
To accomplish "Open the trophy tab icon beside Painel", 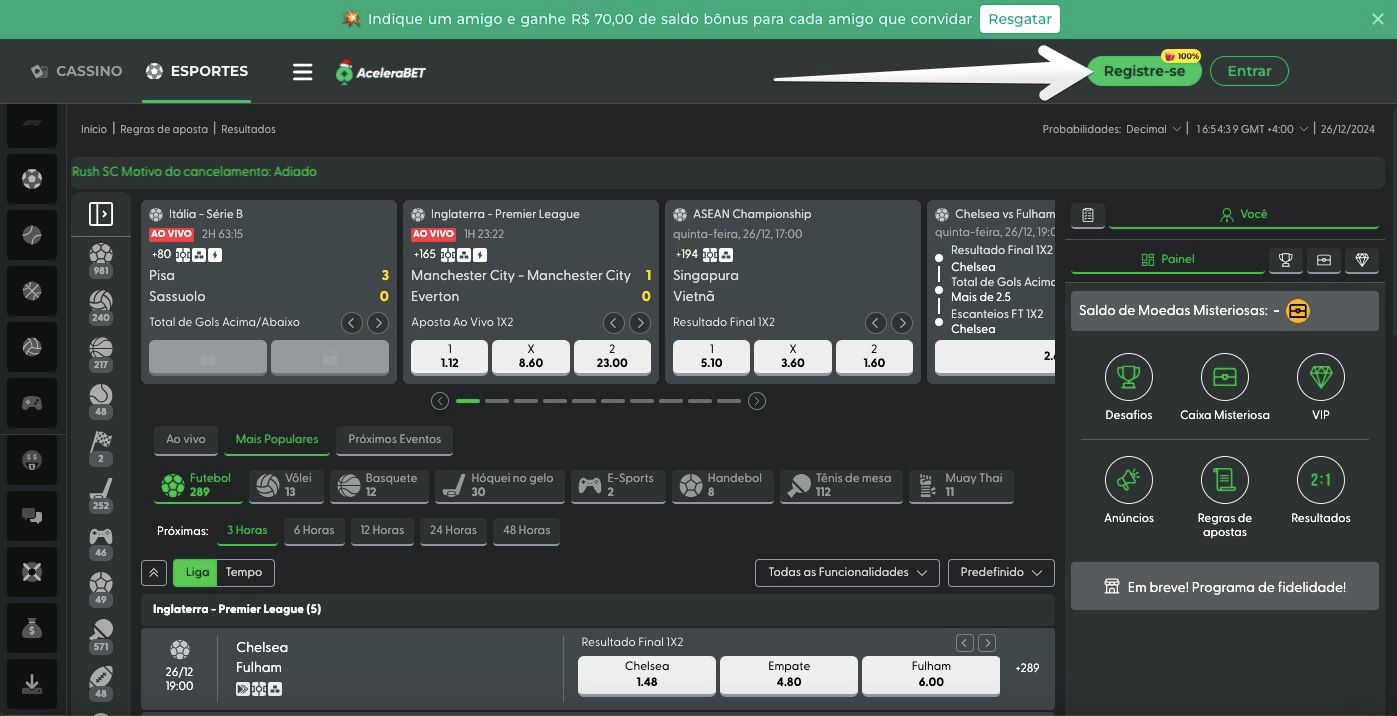I will [1286, 260].
